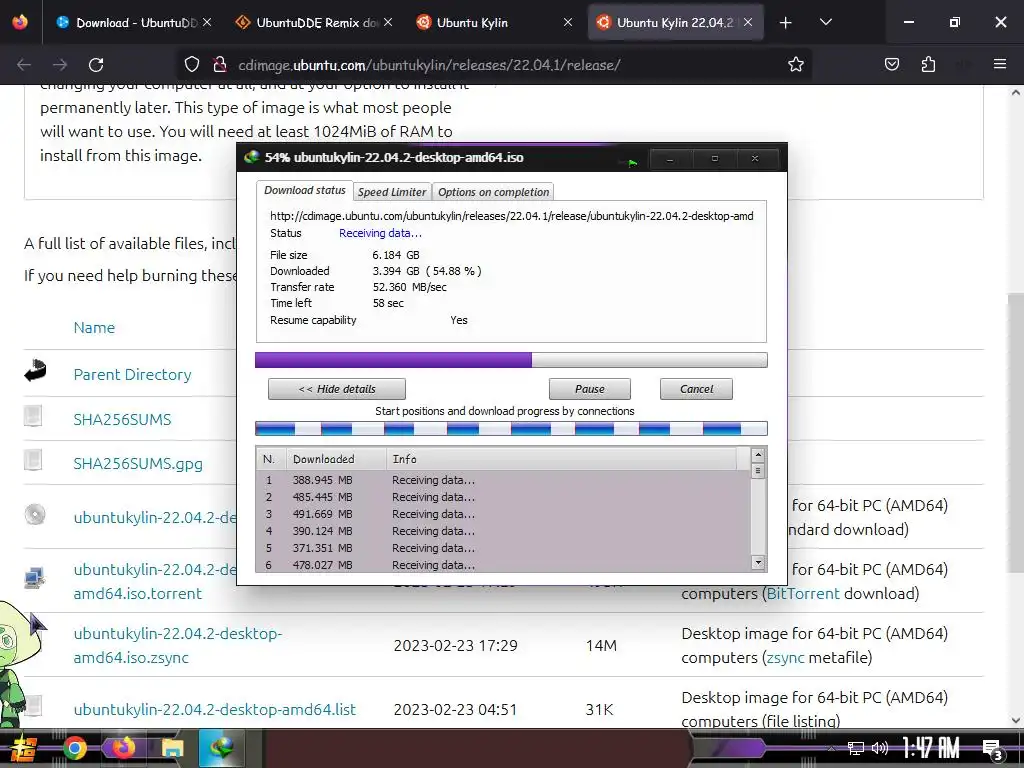Switch to the UbuntuDDE Remix tab
The width and height of the screenshot is (1024, 768).
point(314,22)
